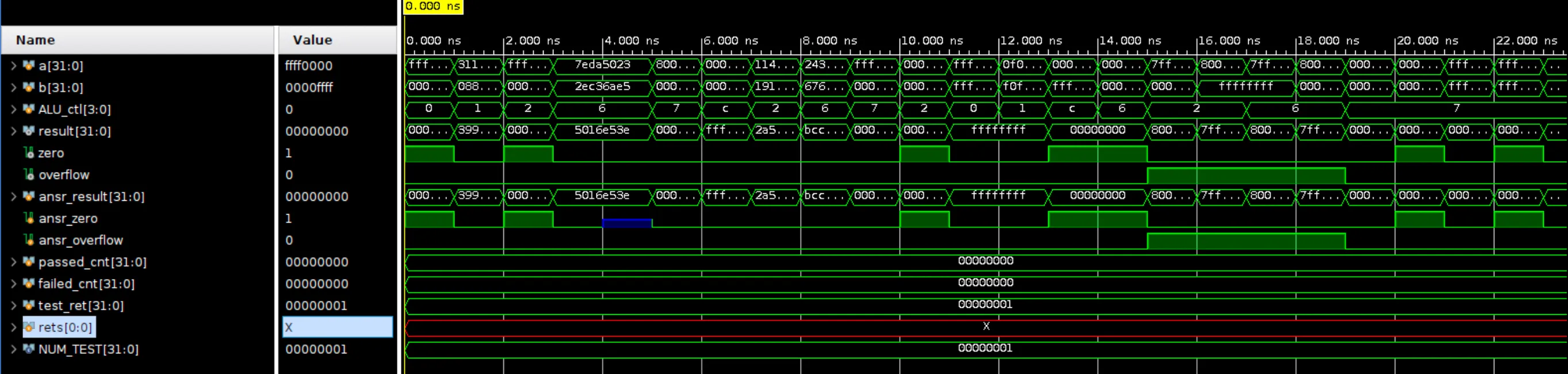Screen dimensions: 1568x374
Task: Click the 22.000 ns ruler tick label
Action: pos(1527,41)
